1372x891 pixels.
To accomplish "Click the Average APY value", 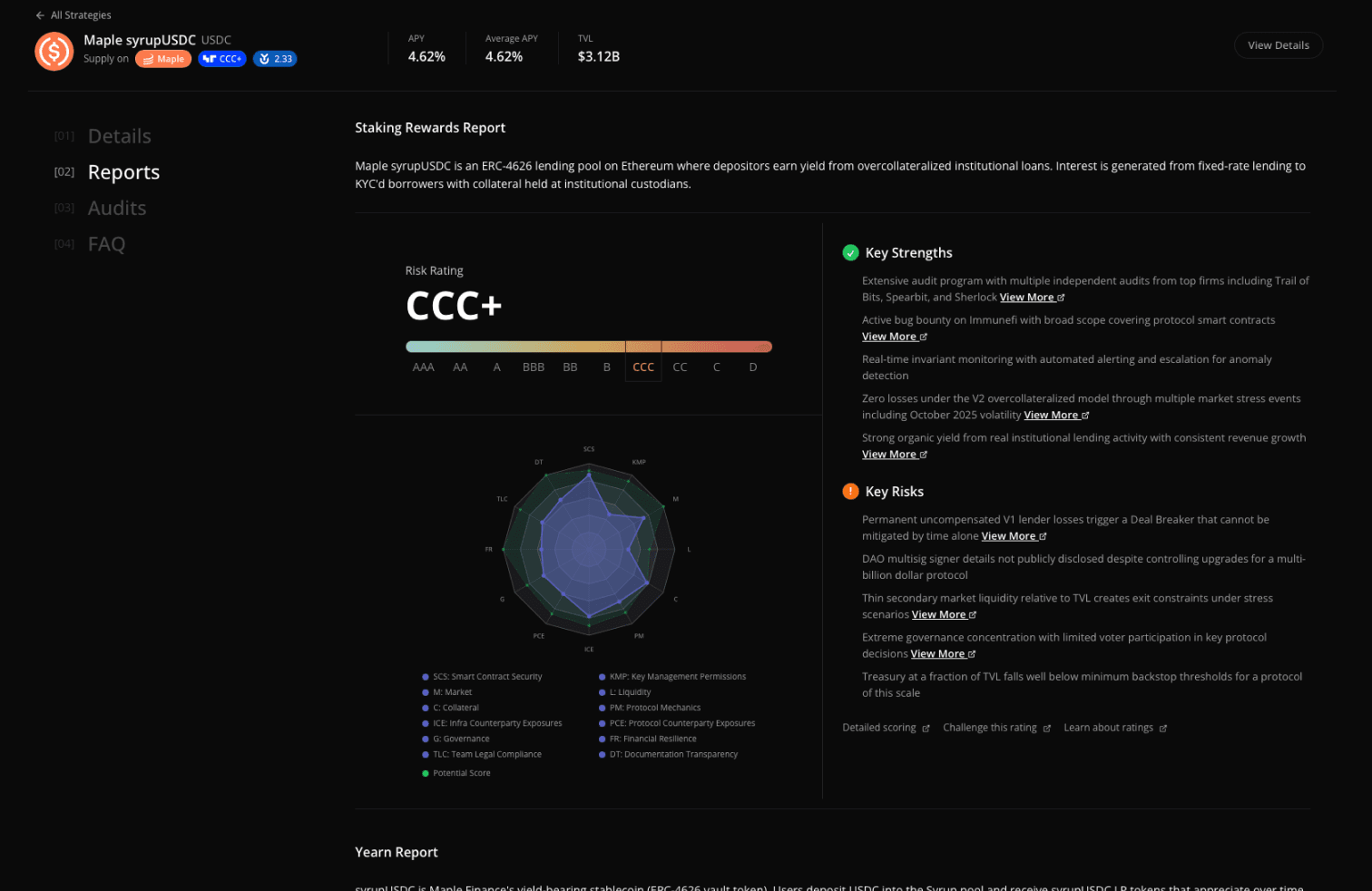I will (x=504, y=56).
